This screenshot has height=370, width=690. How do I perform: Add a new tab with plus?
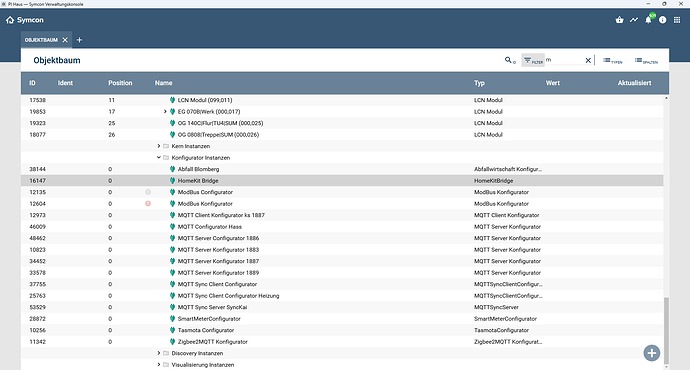79,40
